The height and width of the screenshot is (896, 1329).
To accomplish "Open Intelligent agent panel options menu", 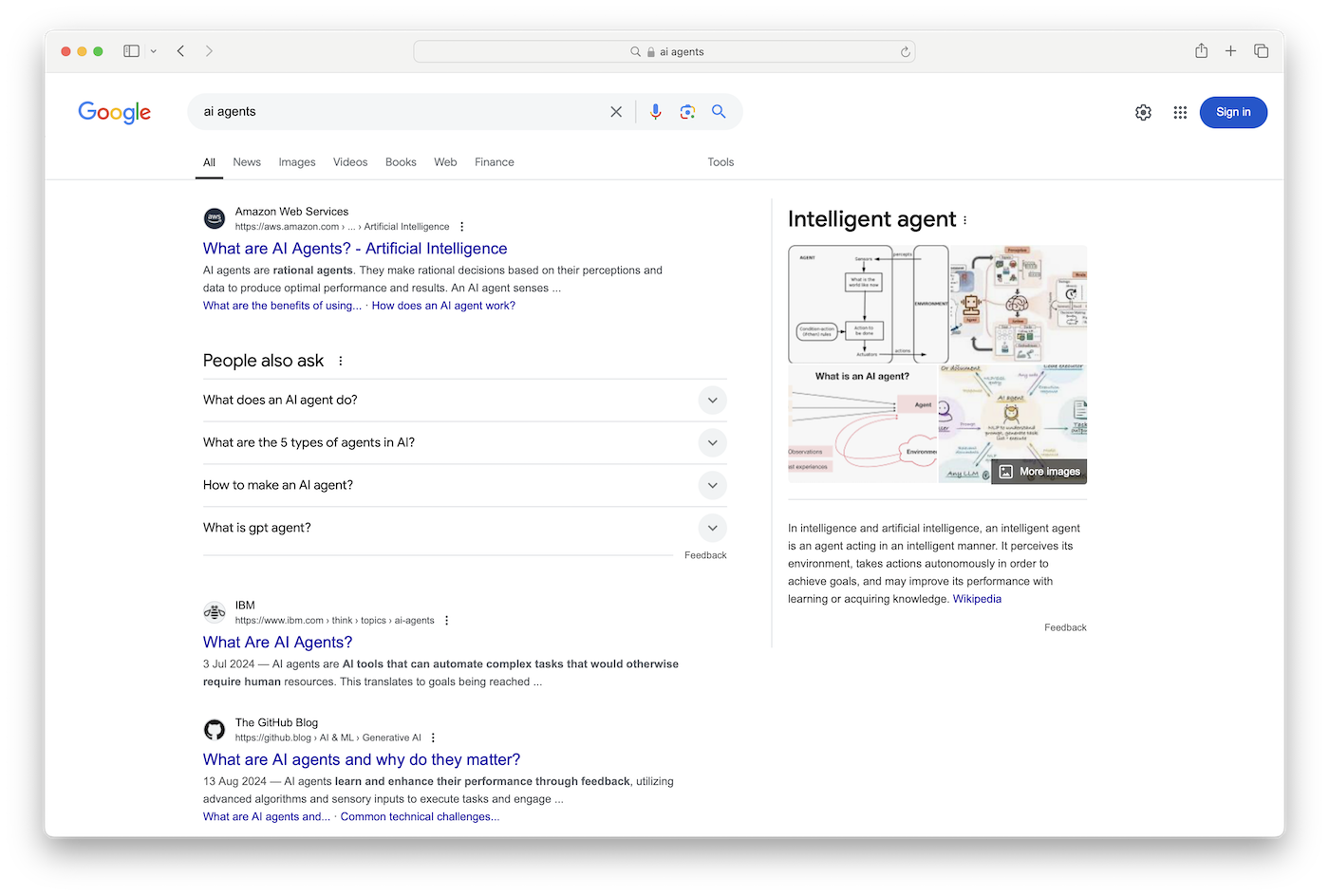I will [x=965, y=220].
